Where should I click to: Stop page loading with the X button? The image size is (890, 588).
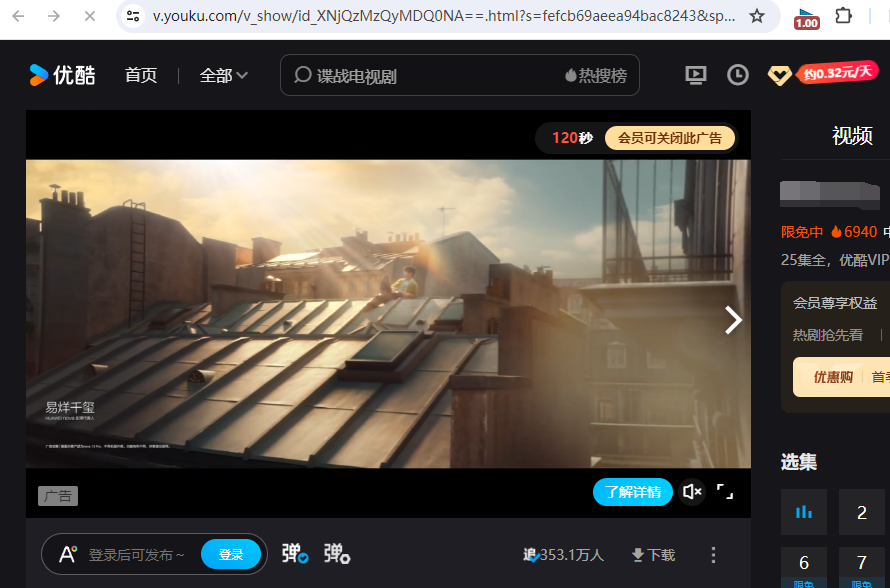90,16
